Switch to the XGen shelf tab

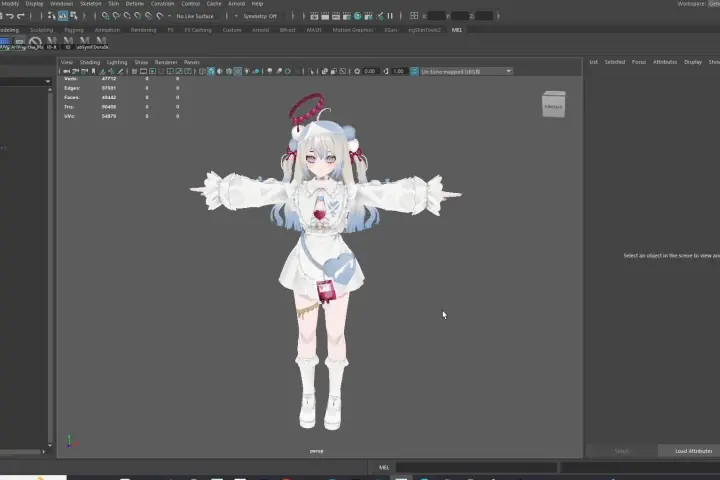(390, 30)
